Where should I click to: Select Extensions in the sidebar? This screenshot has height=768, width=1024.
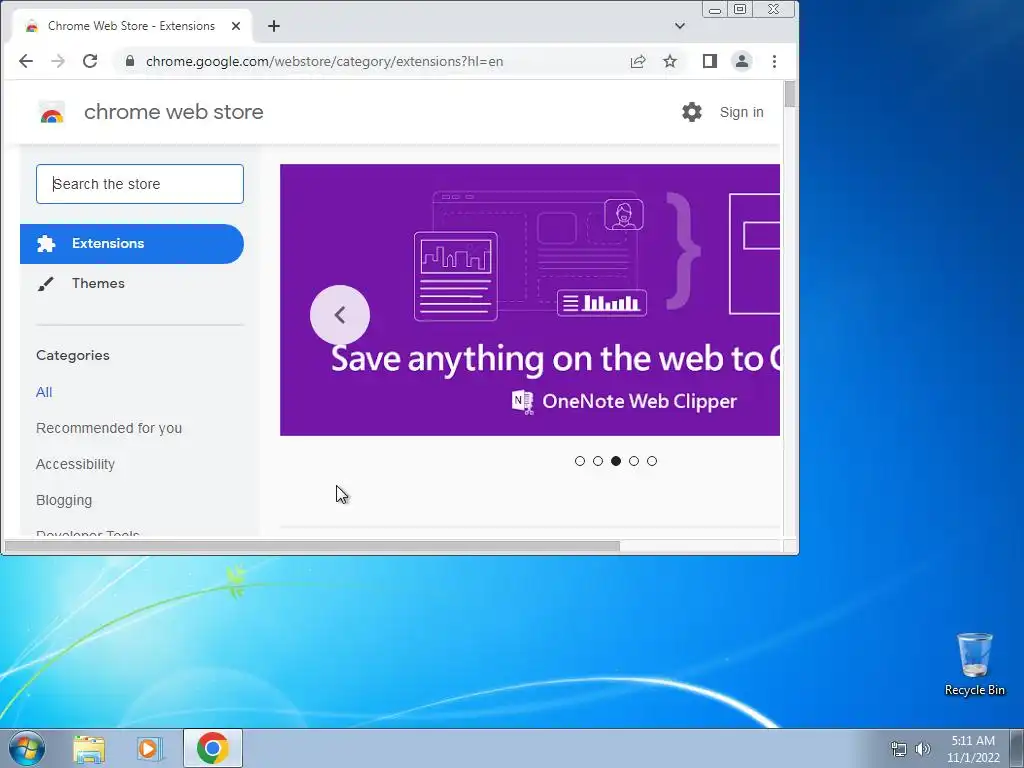click(x=132, y=244)
